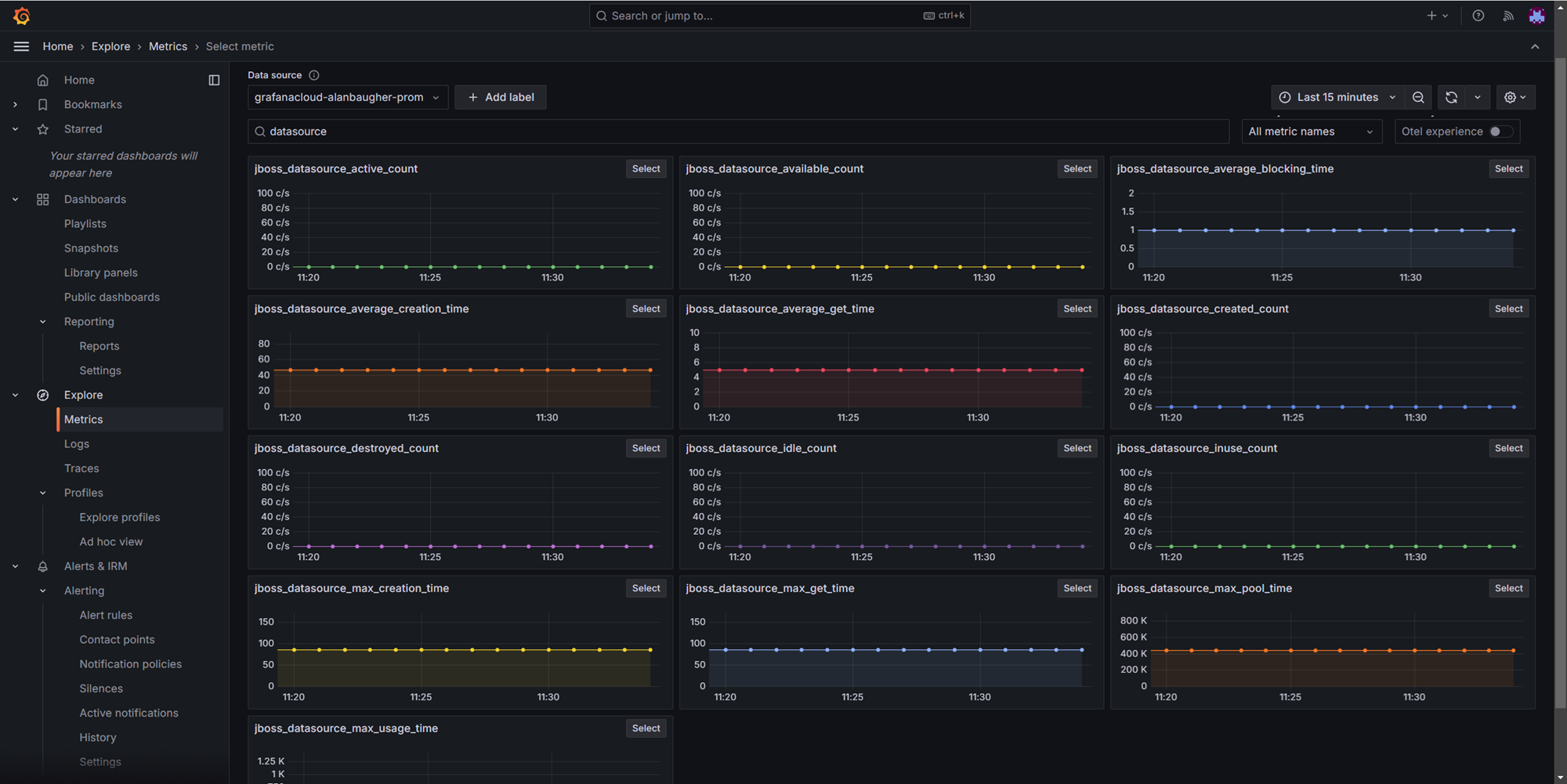Screen dimensions: 1567x784
Task: Open Explore profiles in the sidebar
Action: click(x=120, y=518)
